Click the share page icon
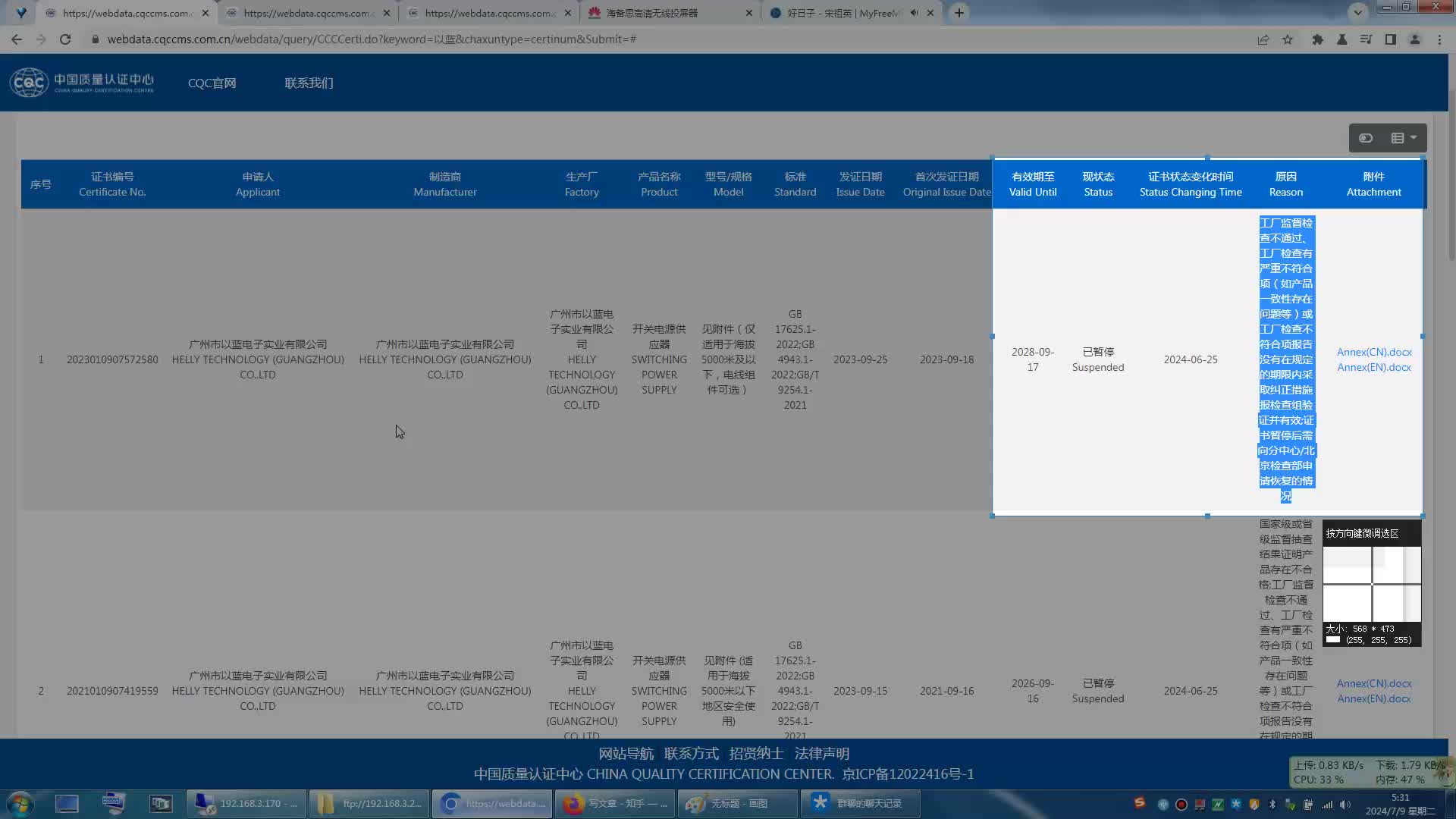 [x=1263, y=39]
